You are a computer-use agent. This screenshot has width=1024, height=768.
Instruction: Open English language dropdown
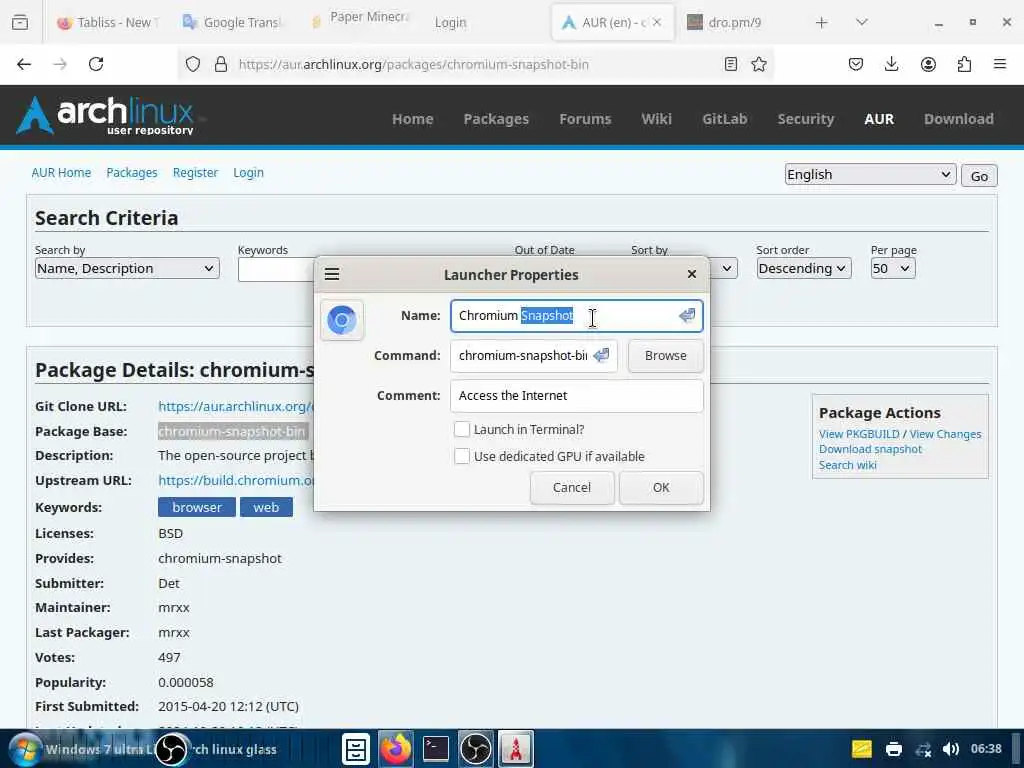(x=870, y=174)
